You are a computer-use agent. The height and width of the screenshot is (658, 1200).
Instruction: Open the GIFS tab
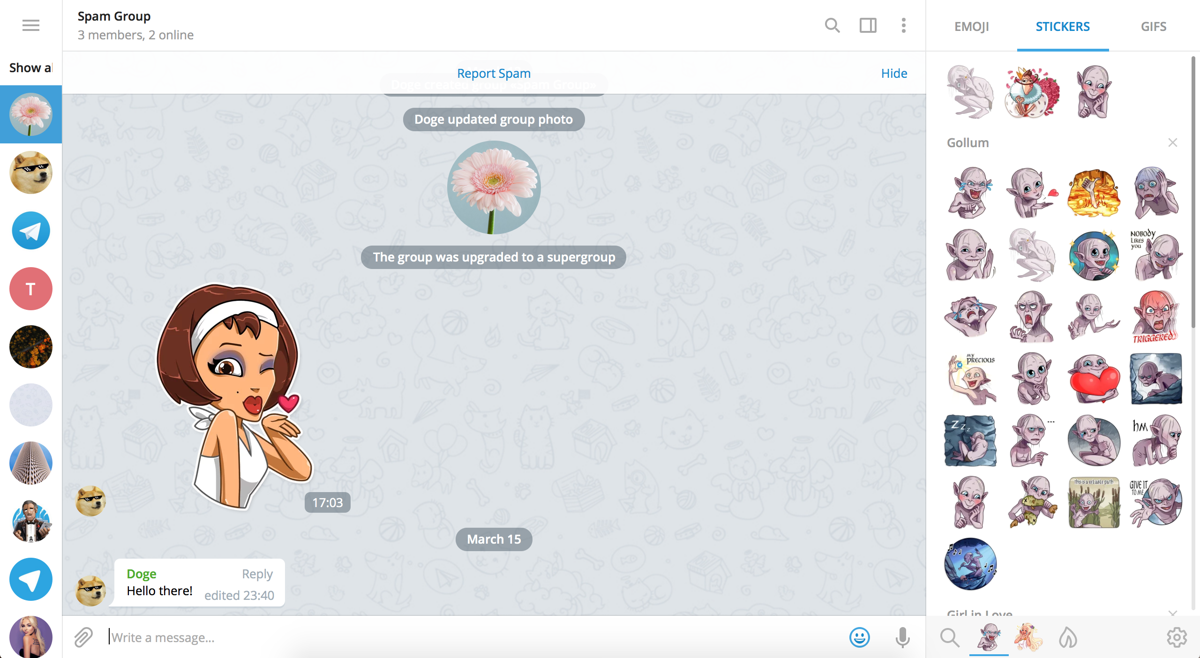[x=1153, y=26]
